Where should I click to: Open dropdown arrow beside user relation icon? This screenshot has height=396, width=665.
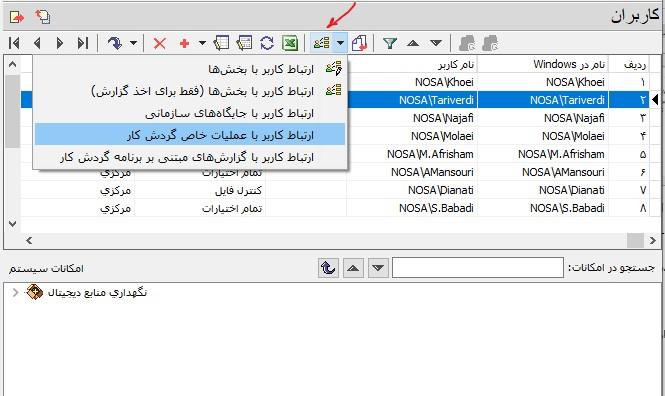point(340,43)
